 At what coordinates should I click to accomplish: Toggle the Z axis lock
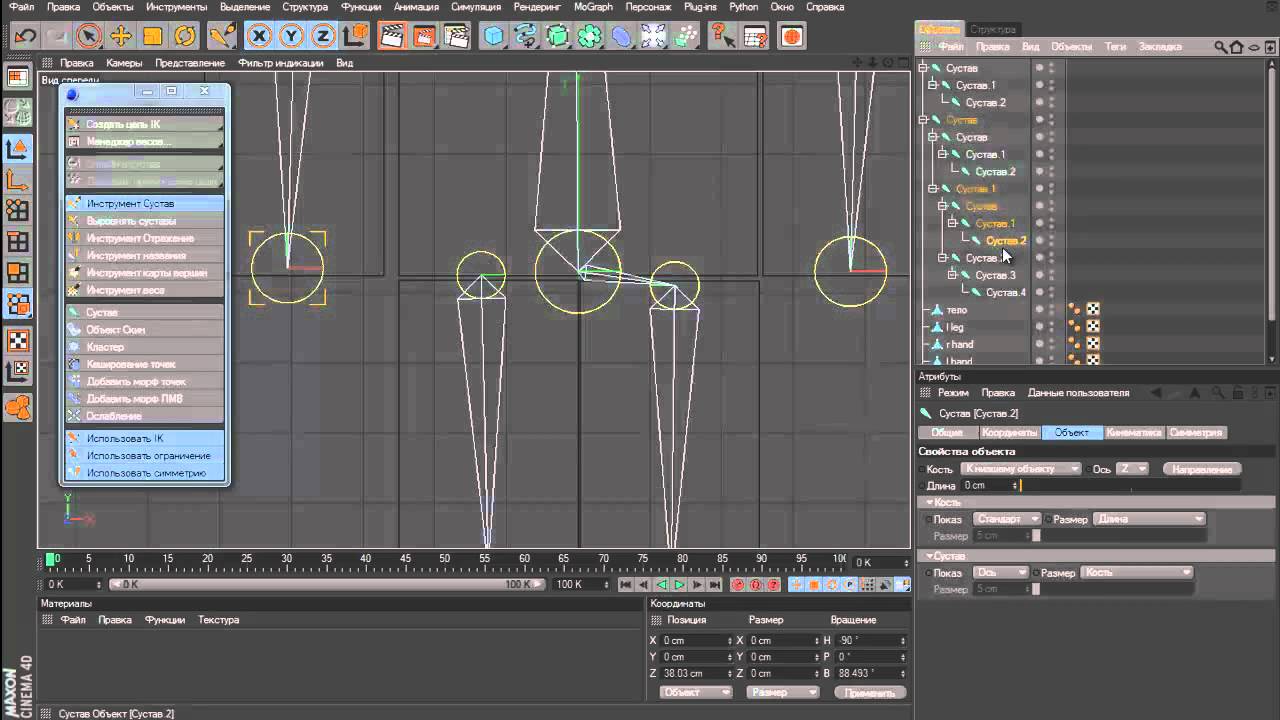(323, 37)
